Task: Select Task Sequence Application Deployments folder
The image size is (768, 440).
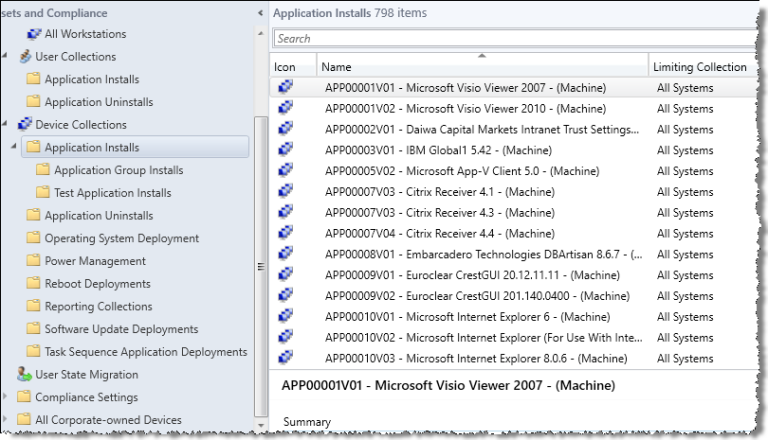Action: point(145,352)
